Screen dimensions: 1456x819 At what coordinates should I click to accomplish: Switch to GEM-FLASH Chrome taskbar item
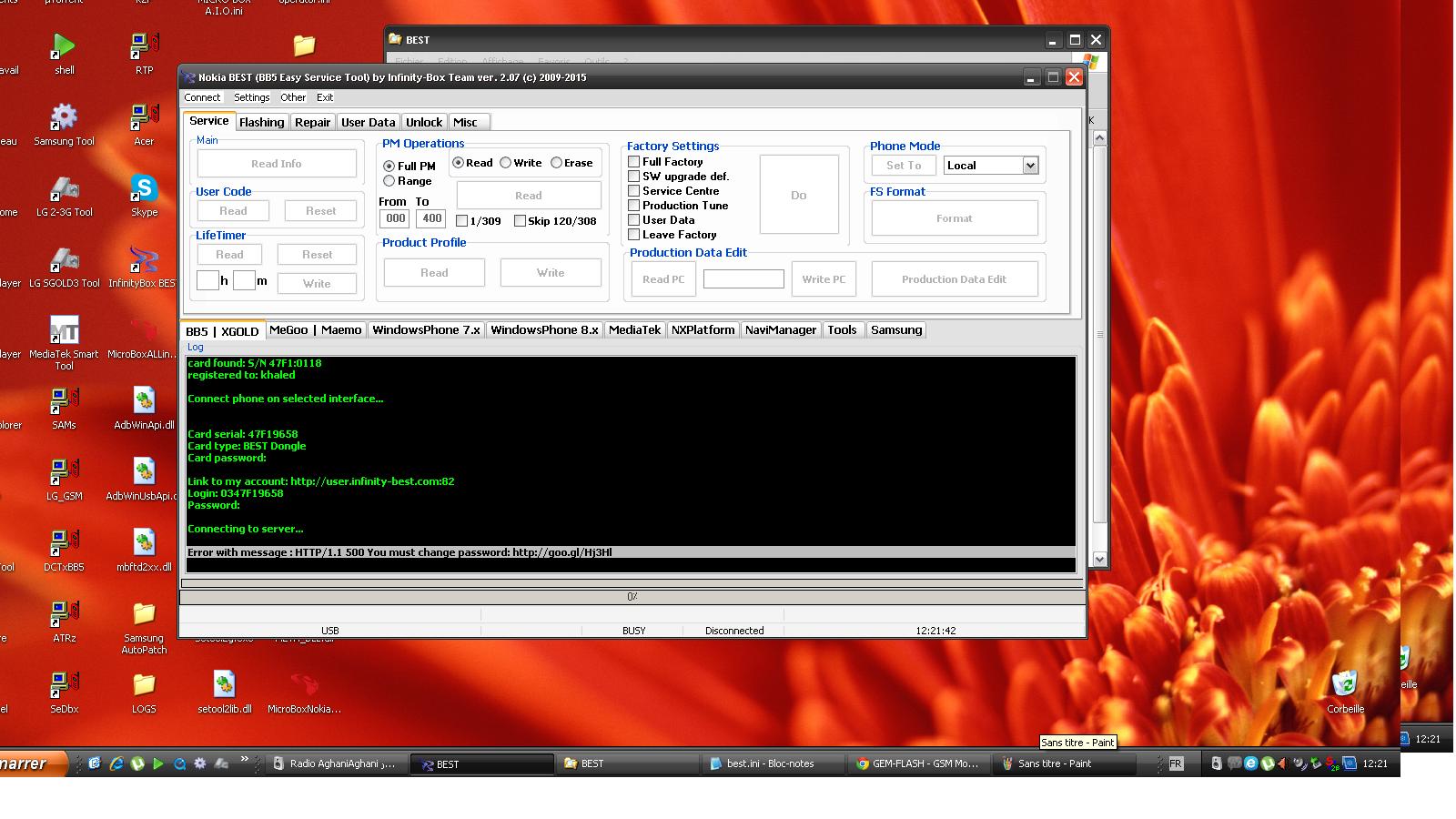tap(918, 763)
